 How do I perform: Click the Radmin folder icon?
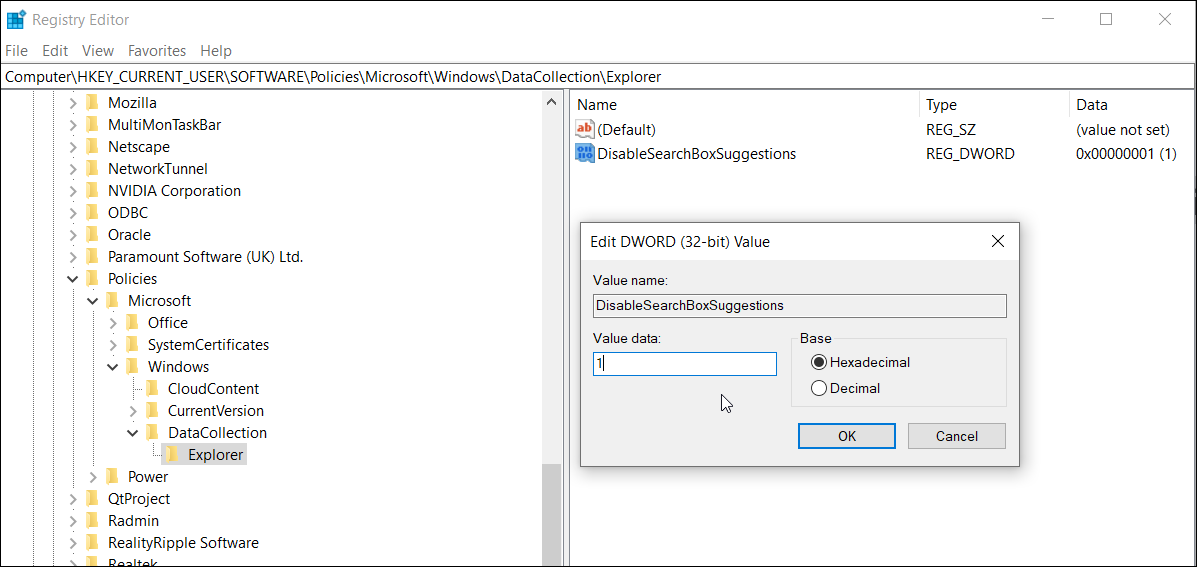click(93, 520)
